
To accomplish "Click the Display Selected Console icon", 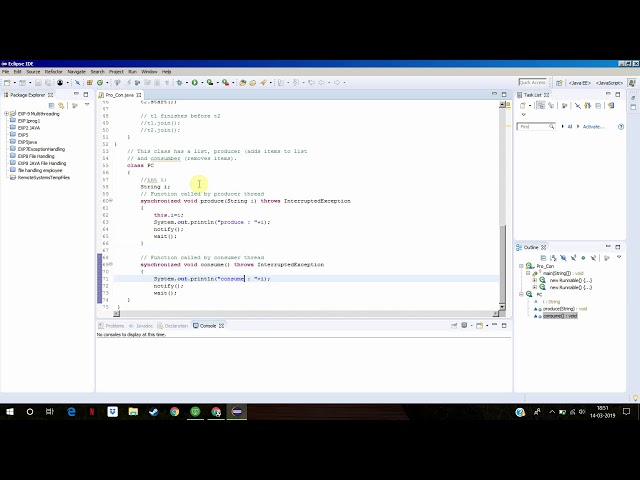I will coord(464,325).
